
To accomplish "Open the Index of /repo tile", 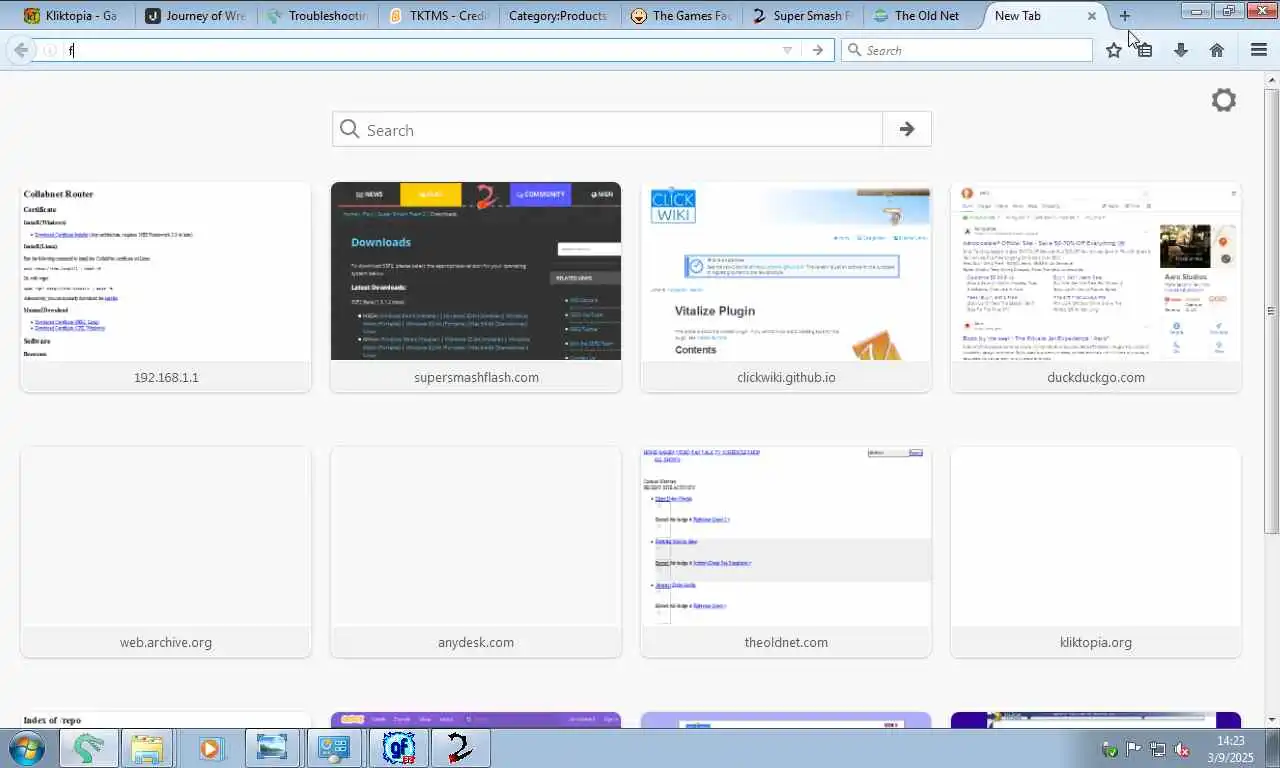I will tap(166, 720).
